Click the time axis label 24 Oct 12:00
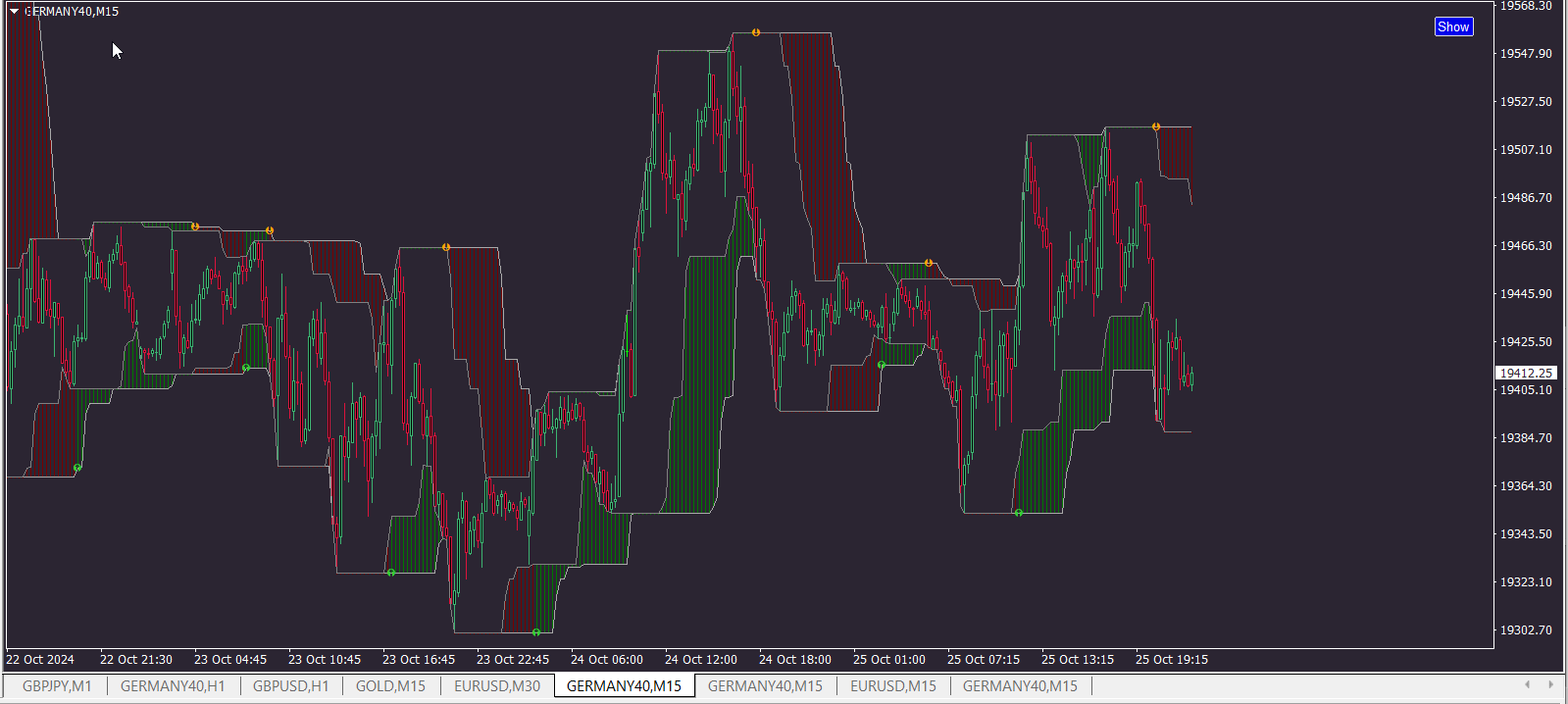The width and height of the screenshot is (1568, 704). pyautogui.click(x=701, y=660)
